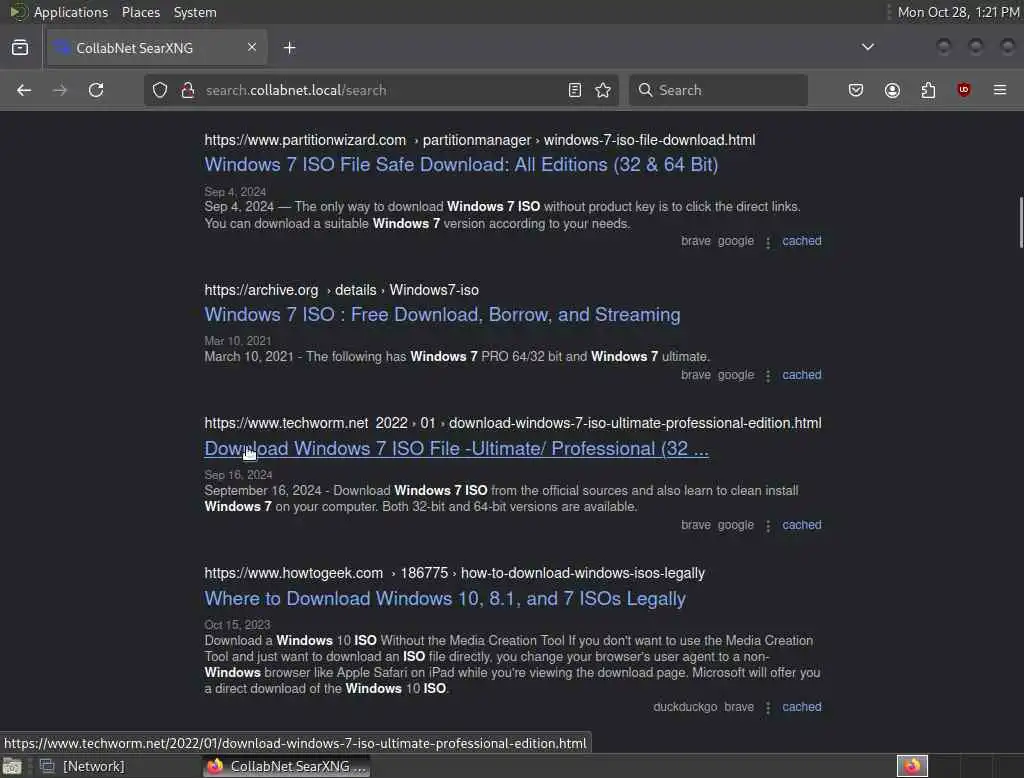The width and height of the screenshot is (1024, 778).
Task: Close the CollabNet SearXNG tab
Action: [252, 47]
